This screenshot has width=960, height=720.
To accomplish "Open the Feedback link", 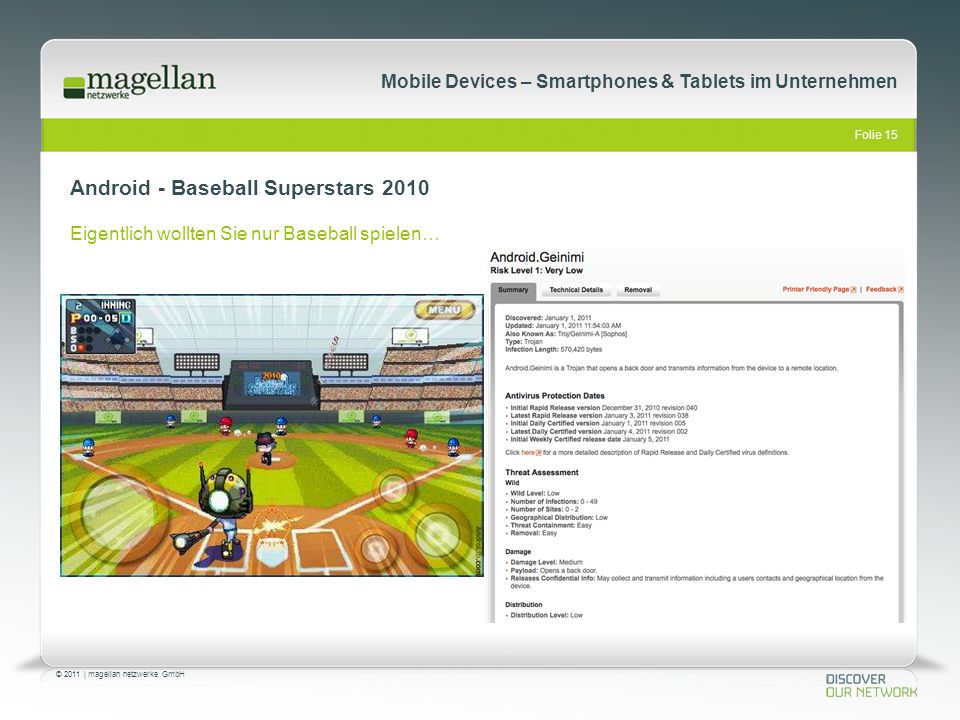I will tap(881, 290).
